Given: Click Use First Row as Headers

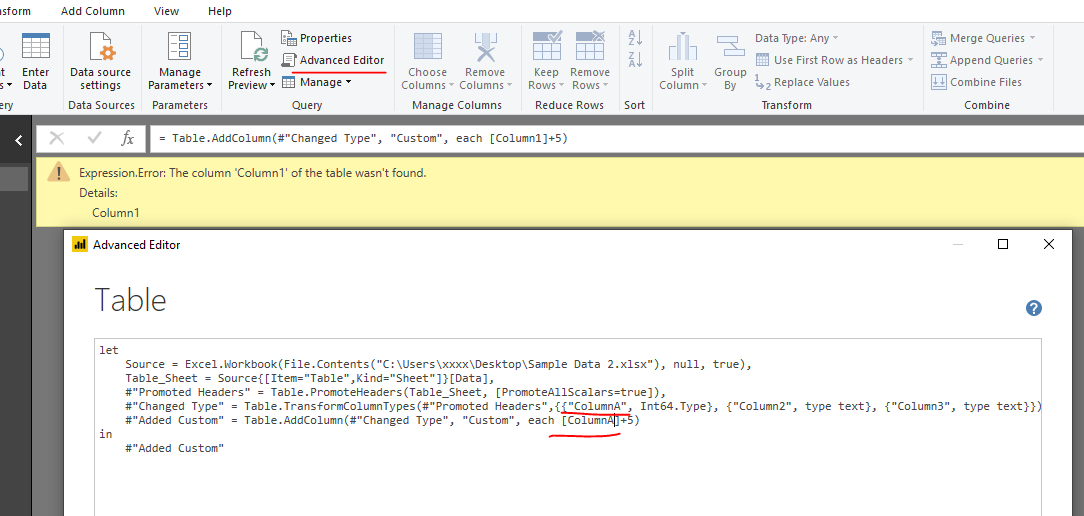Looking at the screenshot, I should pos(834,60).
